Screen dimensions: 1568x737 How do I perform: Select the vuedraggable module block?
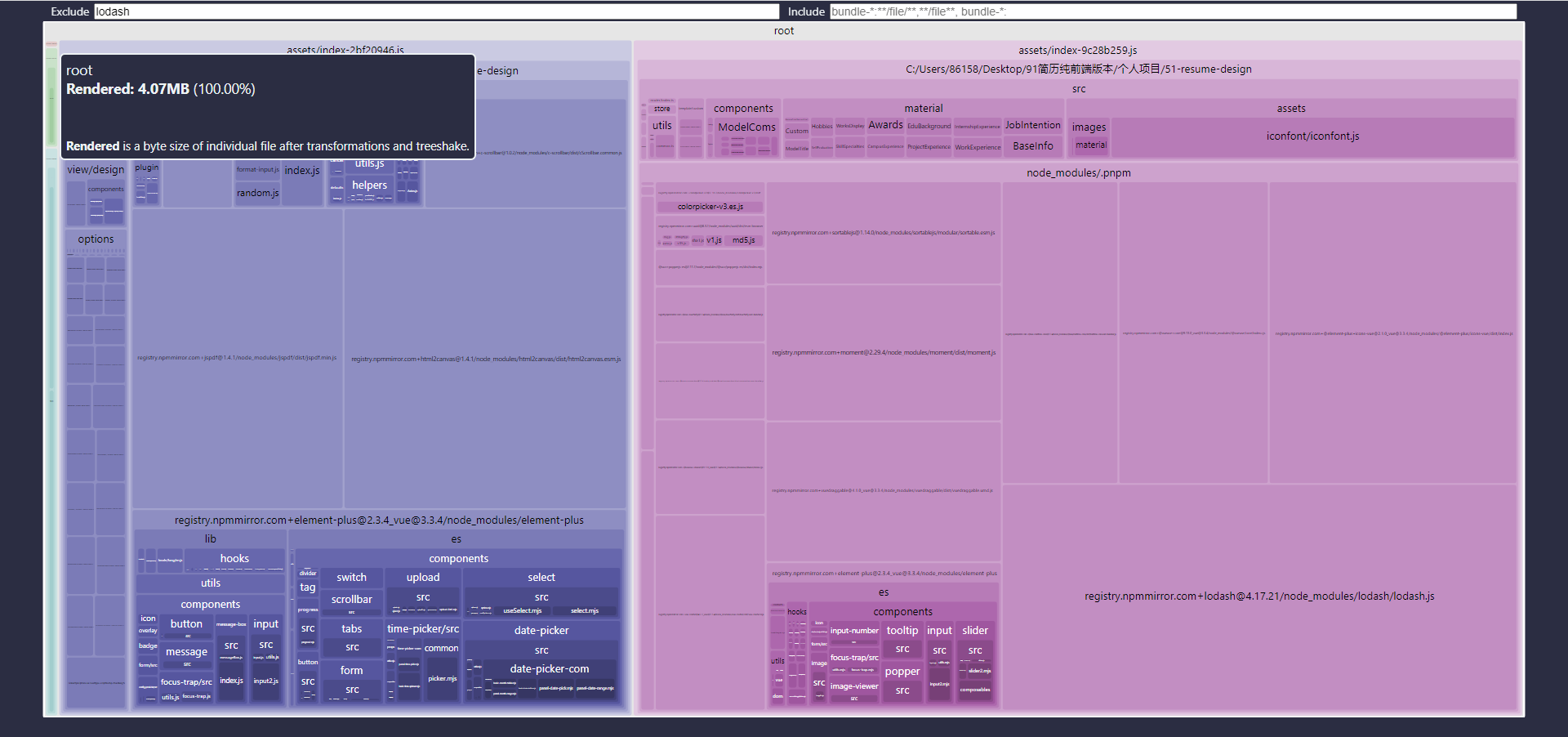pos(884,491)
